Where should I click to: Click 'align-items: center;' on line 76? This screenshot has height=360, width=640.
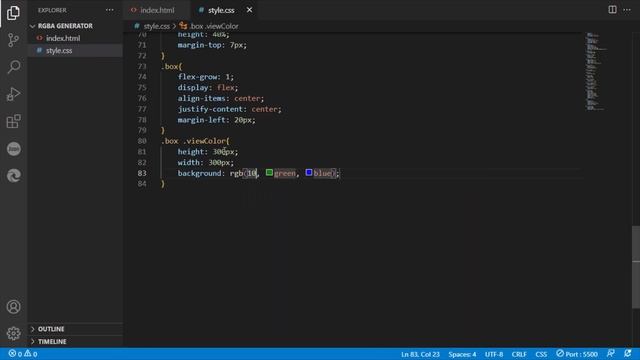point(221,98)
